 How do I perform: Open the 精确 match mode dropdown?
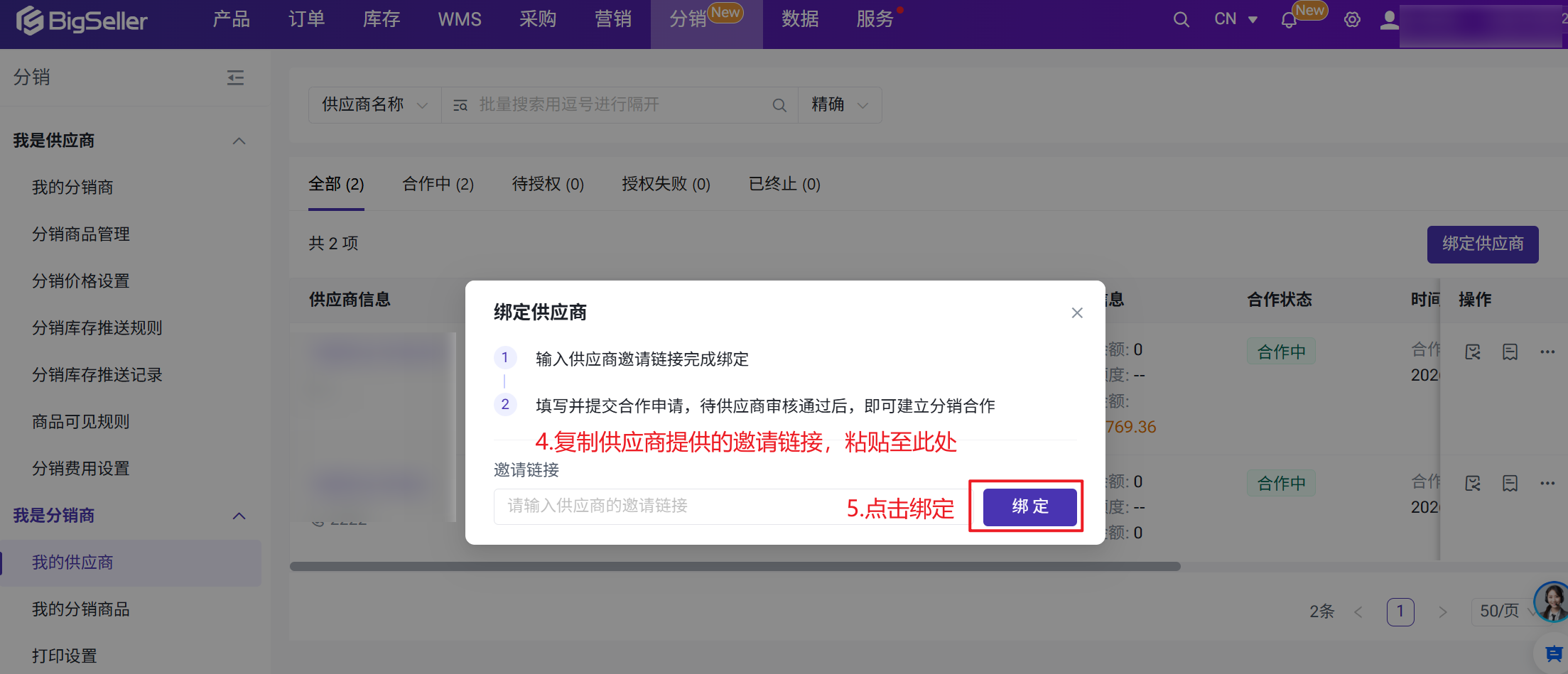tap(839, 105)
